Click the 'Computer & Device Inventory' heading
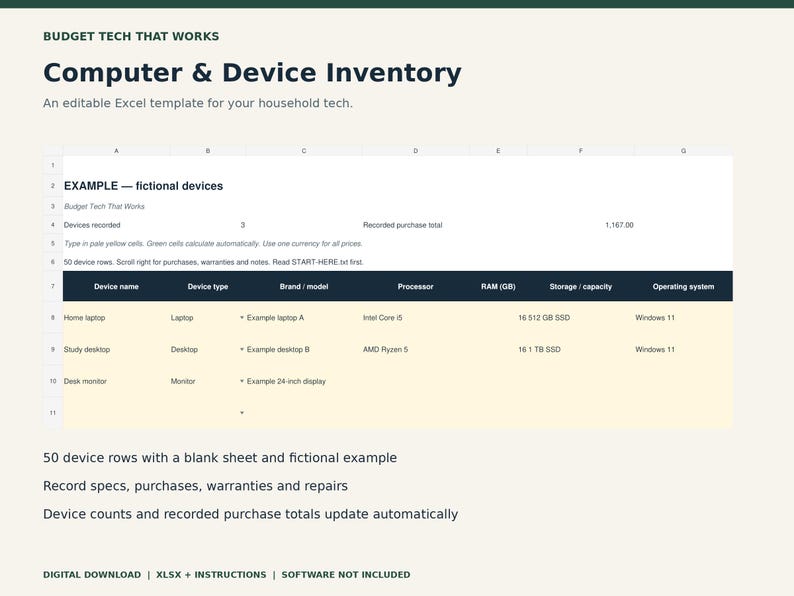The height and width of the screenshot is (596, 794). pyautogui.click(x=252, y=73)
